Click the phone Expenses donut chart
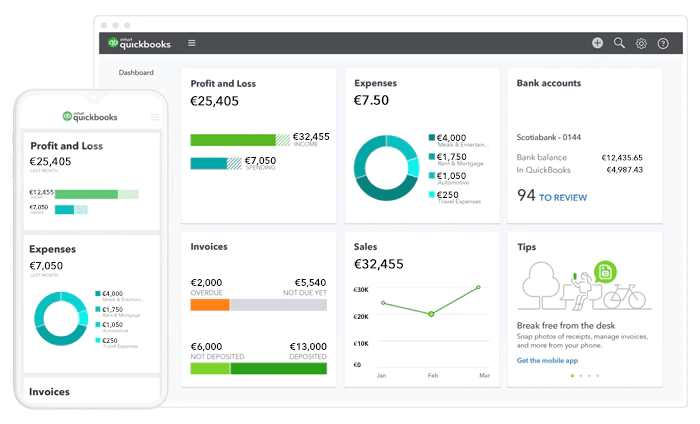700x424 pixels. point(61,319)
